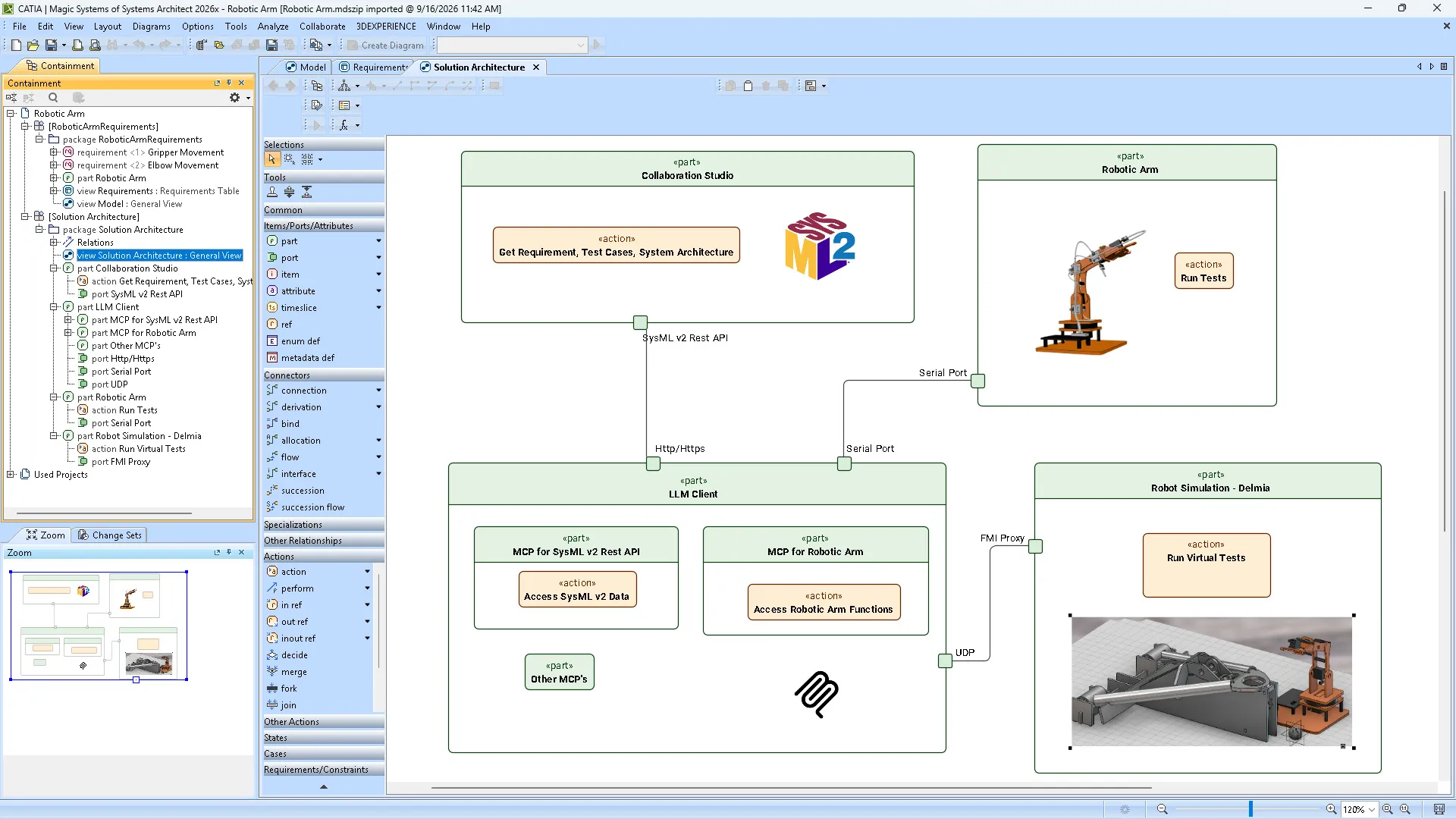Viewport: 1456px width, 819px height.
Task: Collapse the Robotic Arm root node
Action: pos(11,114)
